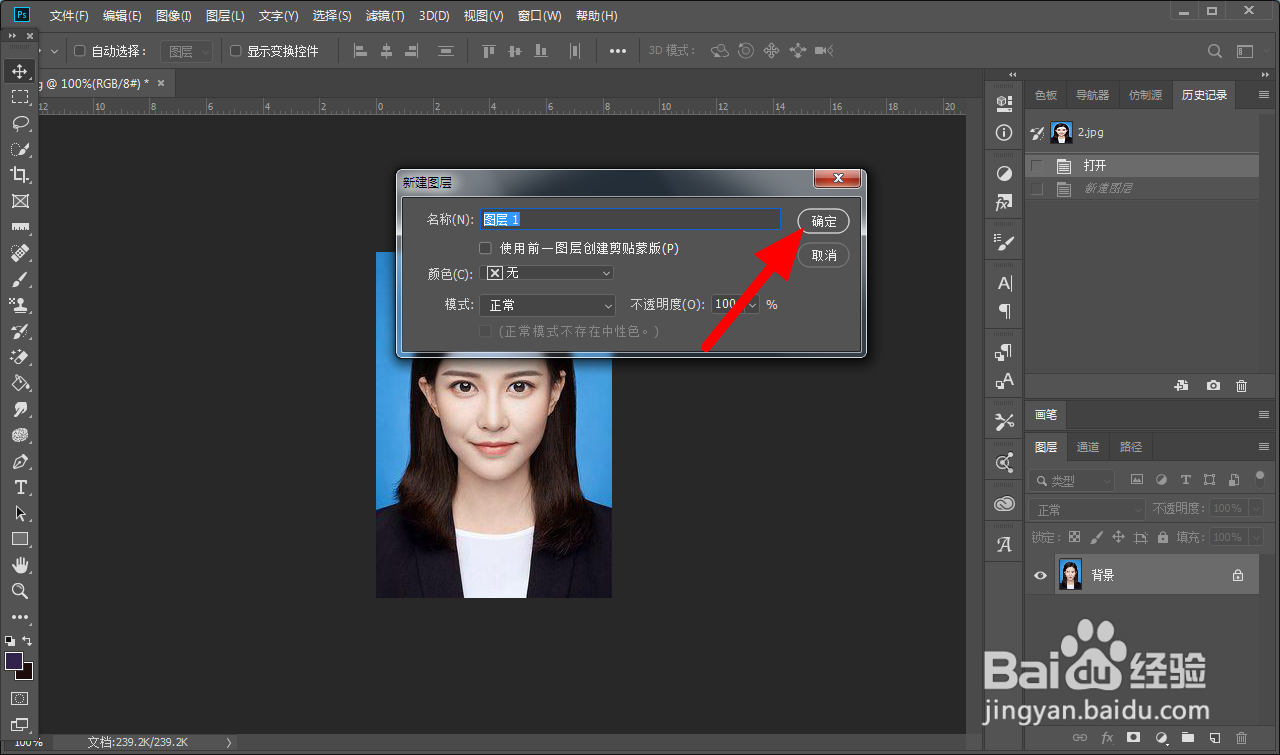Image resolution: width=1280 pixels, height=755 pixels.
Task: Toggle background layer (背景) visibility eye
Action: [x=1040, y=575]
